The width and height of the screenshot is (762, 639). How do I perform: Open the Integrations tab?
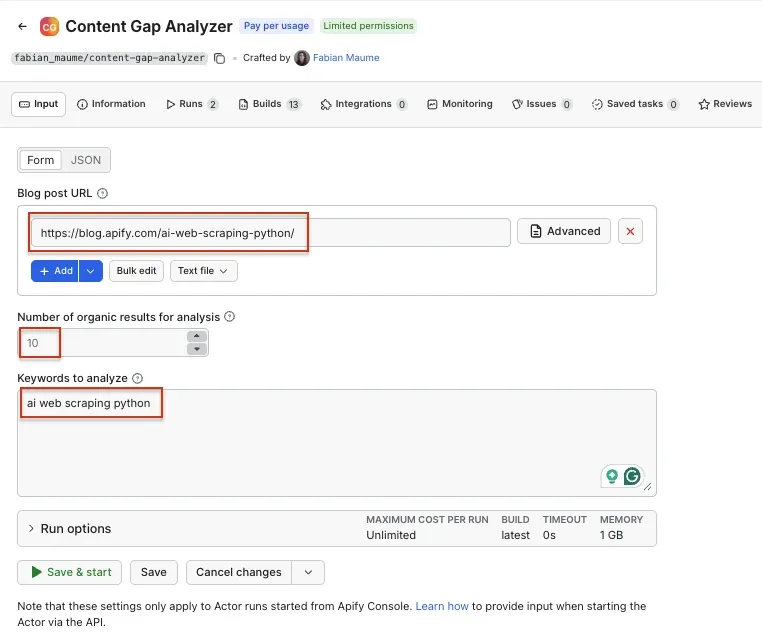[x=364, y=104]
